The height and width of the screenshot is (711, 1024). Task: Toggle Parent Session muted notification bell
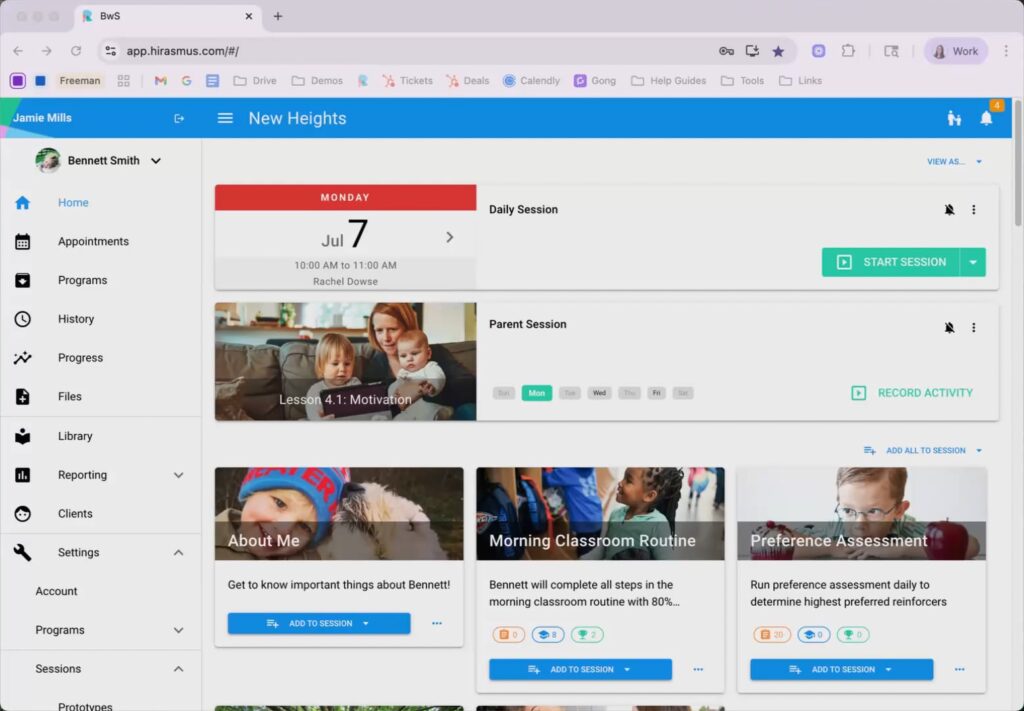click(949, 327)
